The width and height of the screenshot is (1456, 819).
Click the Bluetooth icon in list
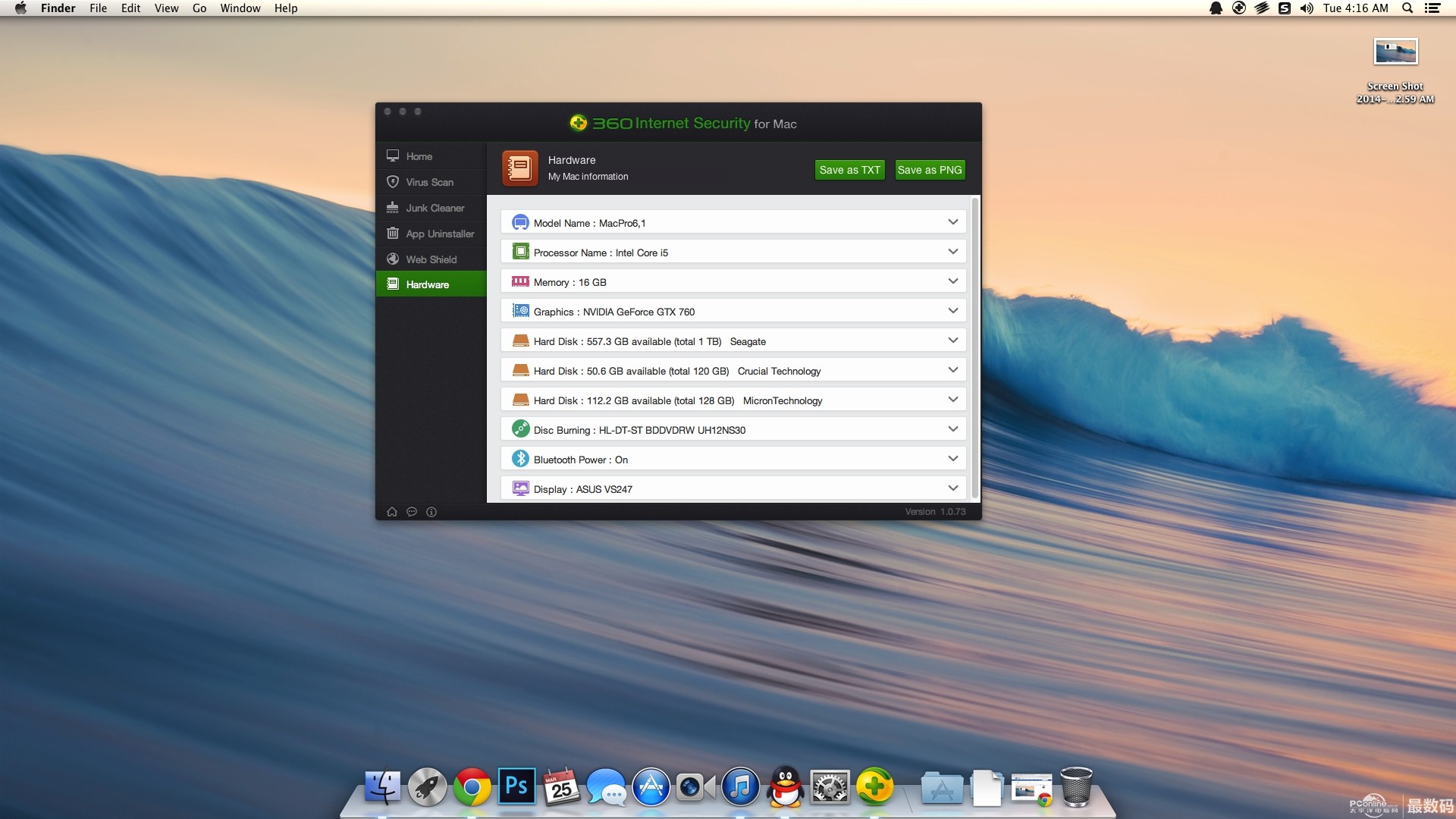click(x=520, y=459)
